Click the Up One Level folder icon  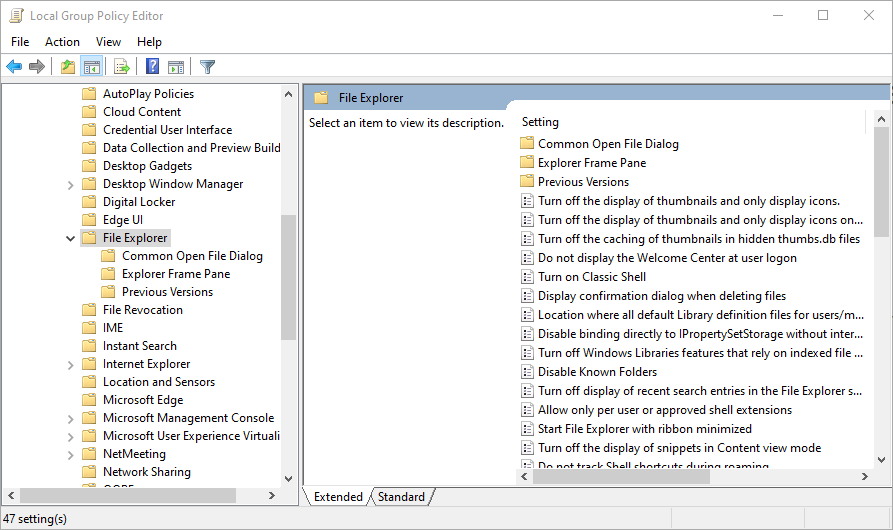coord(68,67)
